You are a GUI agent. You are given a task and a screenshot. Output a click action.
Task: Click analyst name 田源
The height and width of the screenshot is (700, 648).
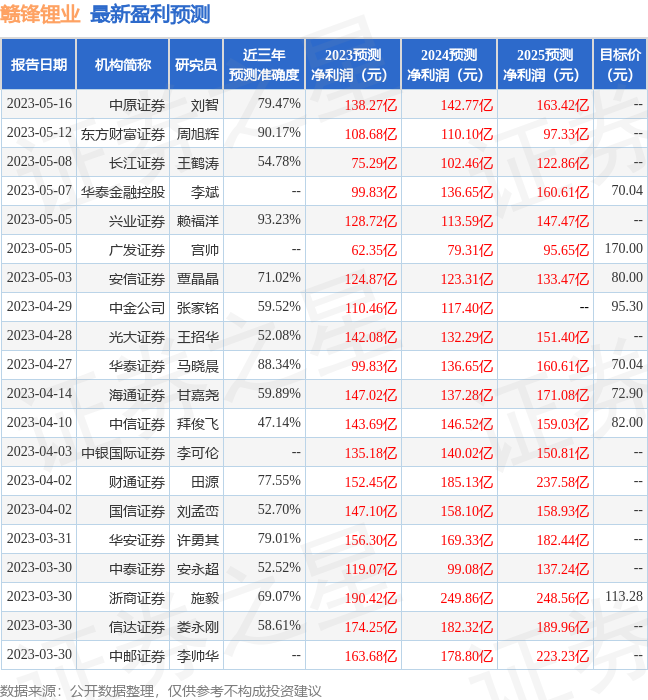205,483
